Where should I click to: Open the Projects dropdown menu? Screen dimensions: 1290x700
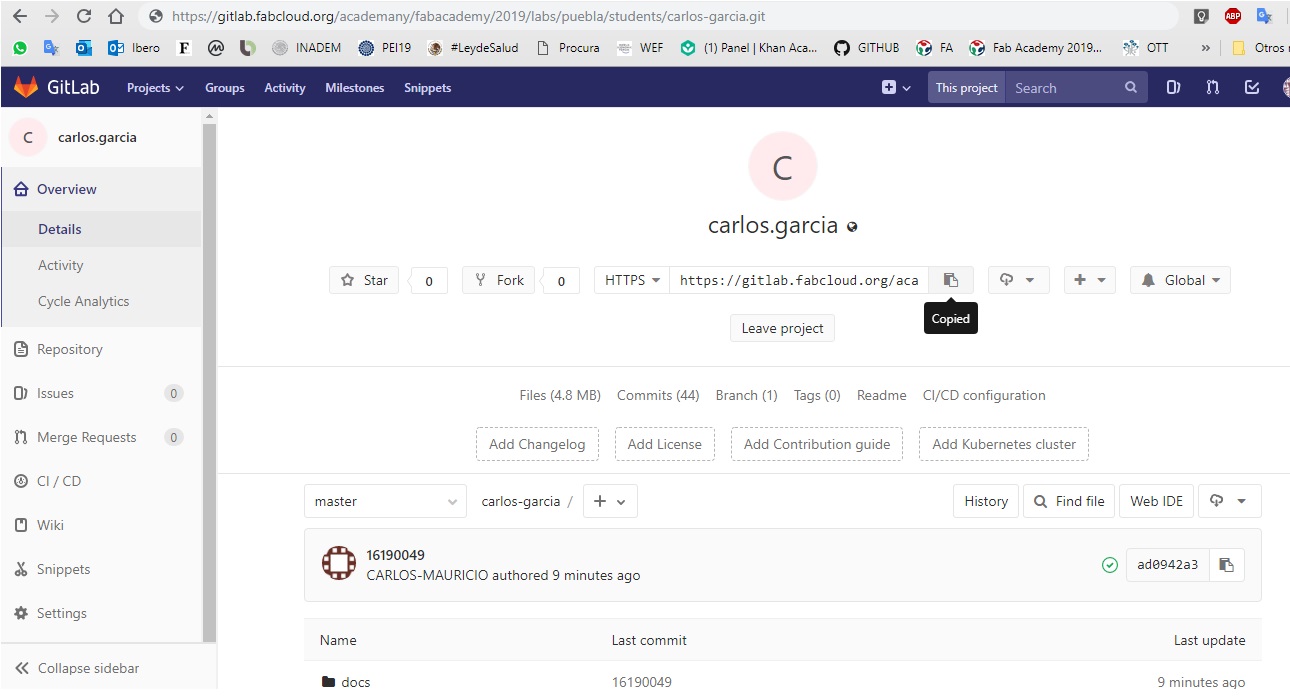(x=155, y=88)
